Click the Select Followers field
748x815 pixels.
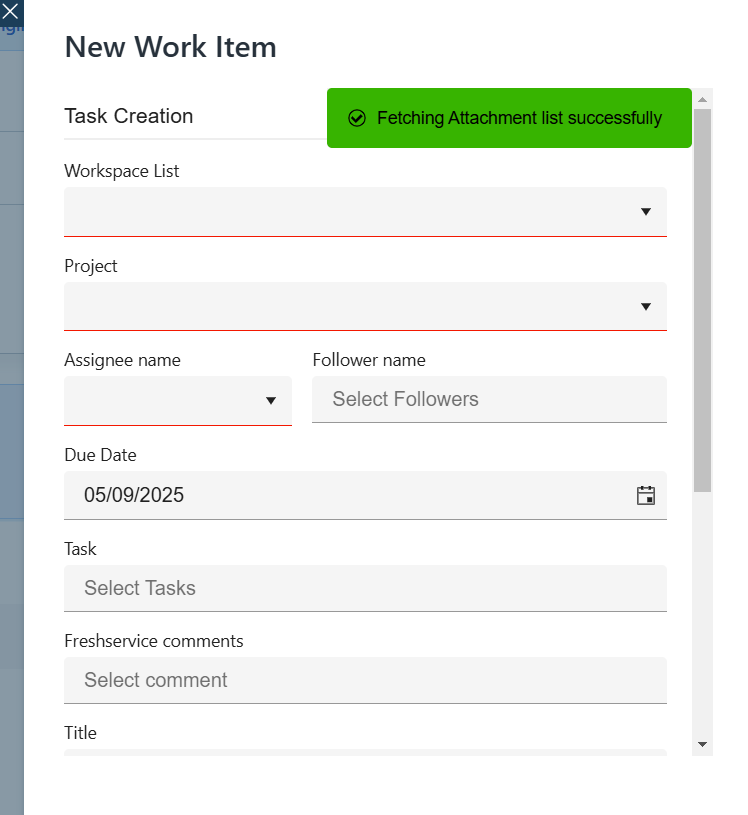pyautogui.click(x=489, y=399)
